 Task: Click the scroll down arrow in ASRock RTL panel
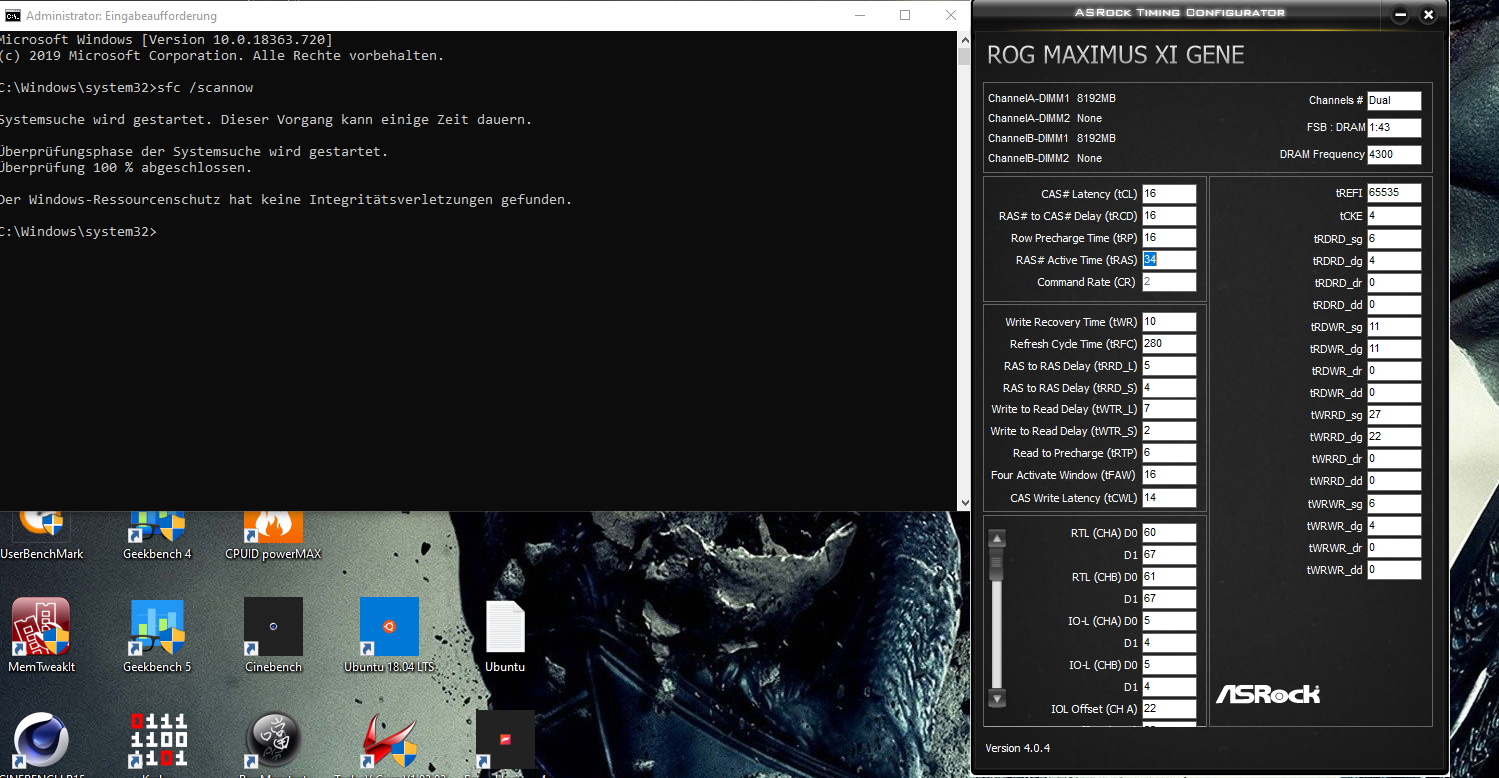(x=997, y=698)
